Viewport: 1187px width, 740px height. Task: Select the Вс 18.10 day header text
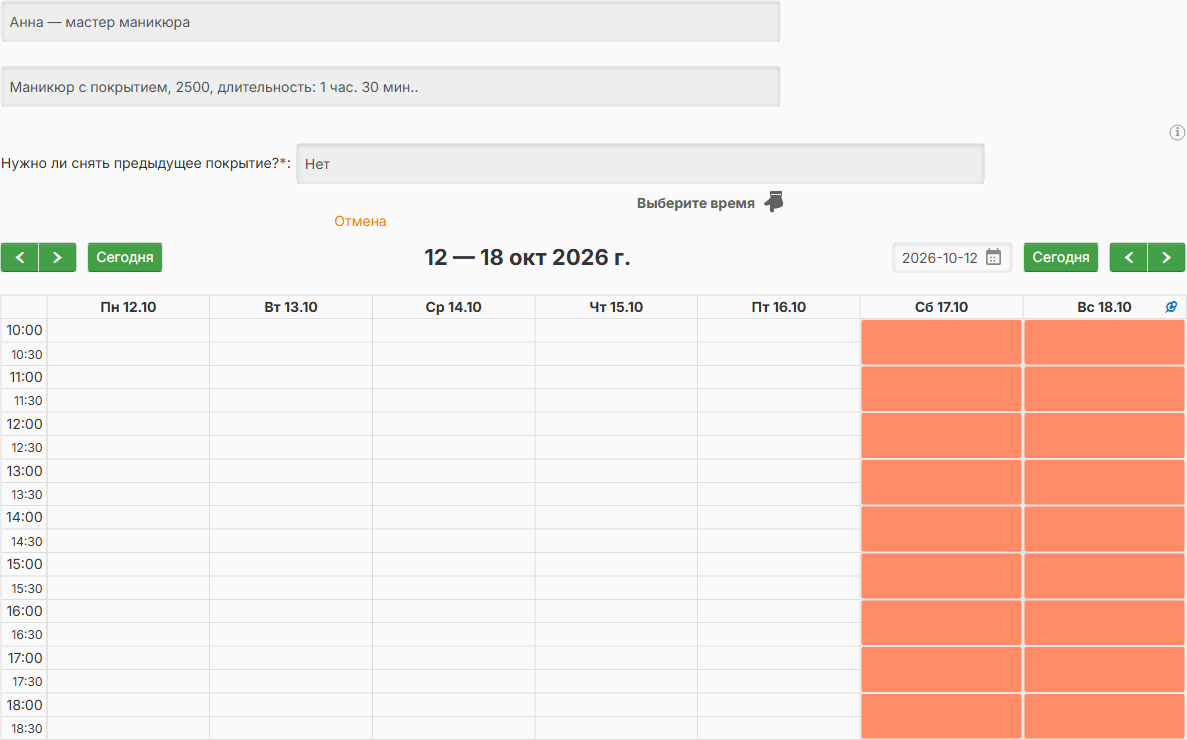[x=1104, y=307]
